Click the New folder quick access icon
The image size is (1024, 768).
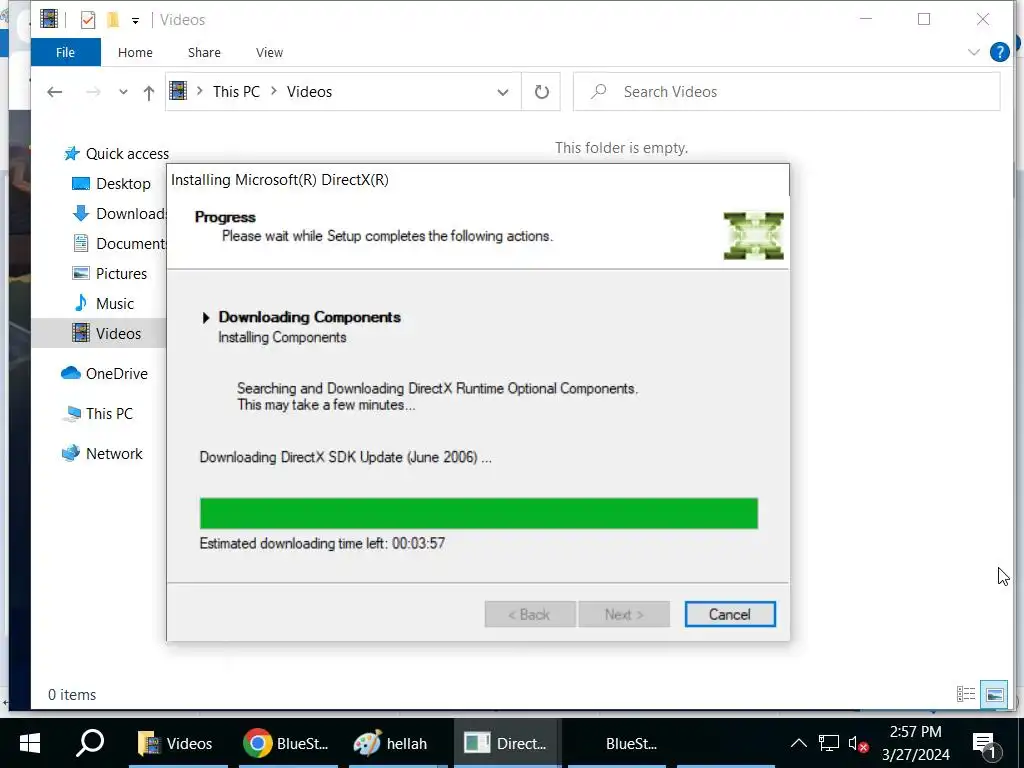113,20
